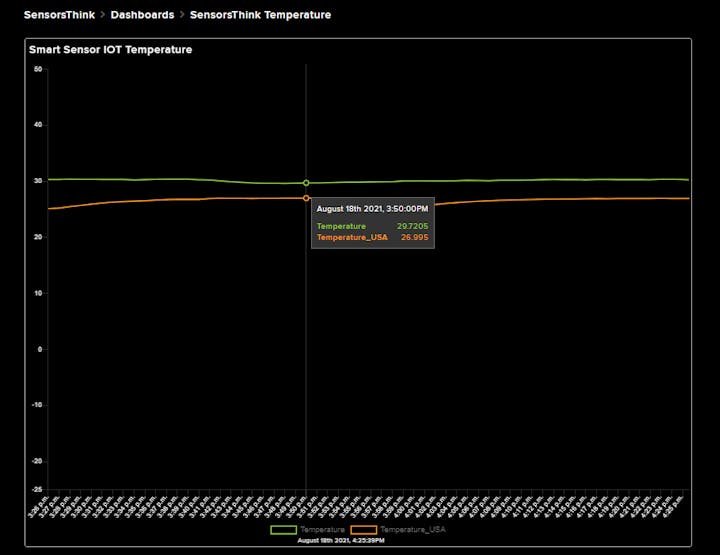Click the chevron after the Dashboards breadcrumb
Image resolution: width=720 pixels, height=555 pixels.
[182, 15]
